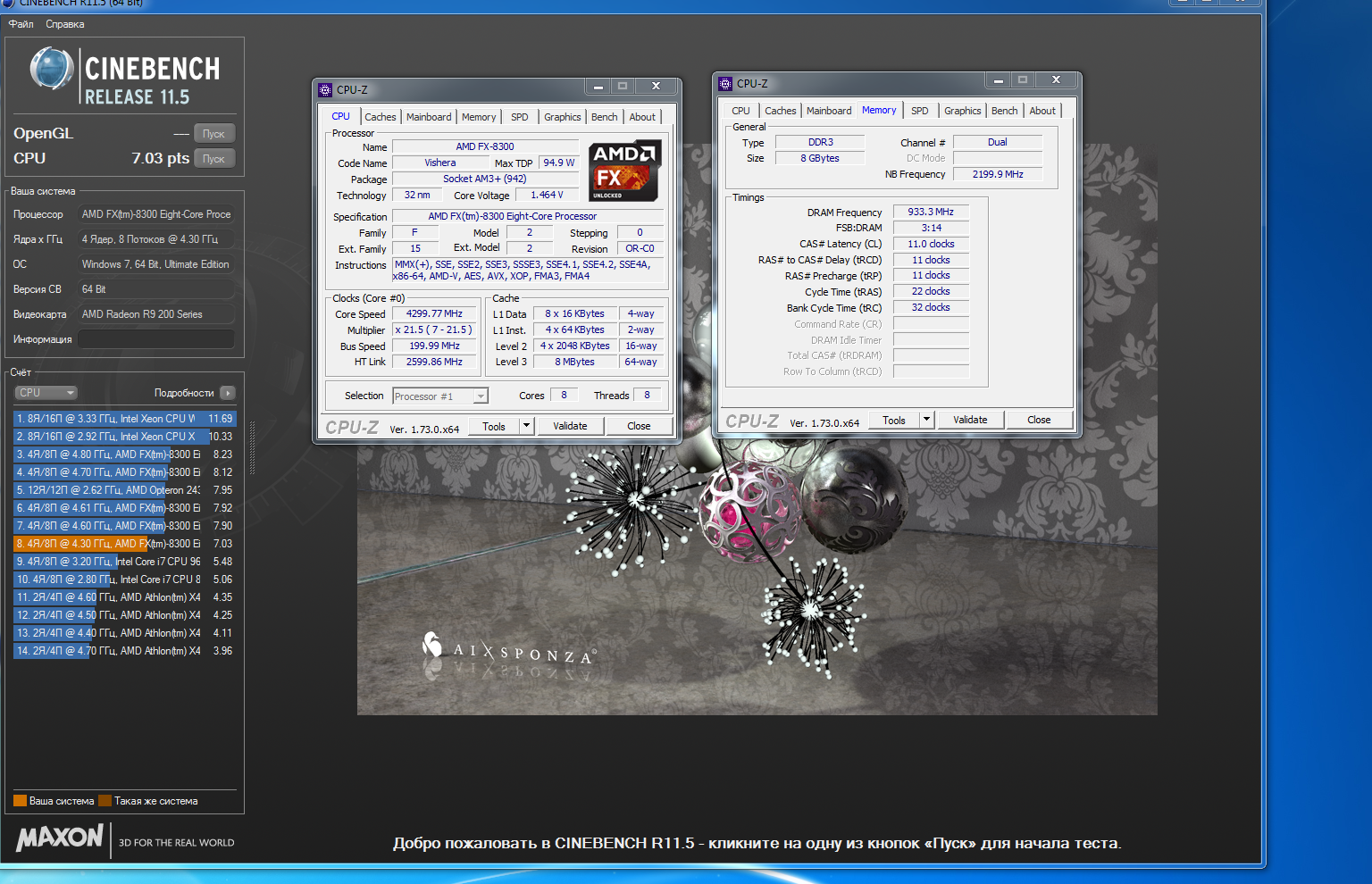The image size is (1372, 884).
Task: Switch to Memory tab in left CPU-Z window
Action: pos(479,117)
